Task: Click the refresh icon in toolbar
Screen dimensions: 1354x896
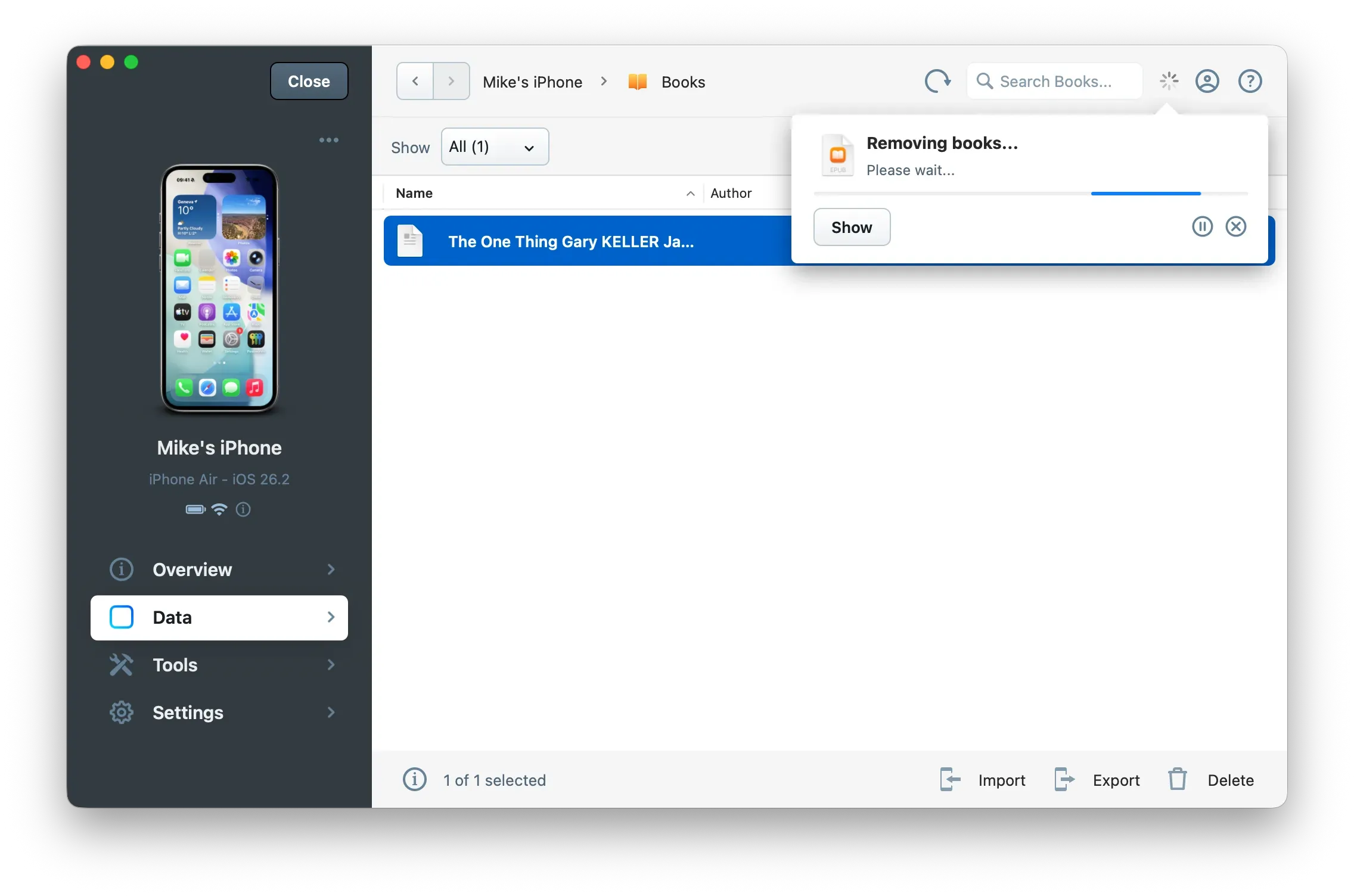Action: [937, 81]
